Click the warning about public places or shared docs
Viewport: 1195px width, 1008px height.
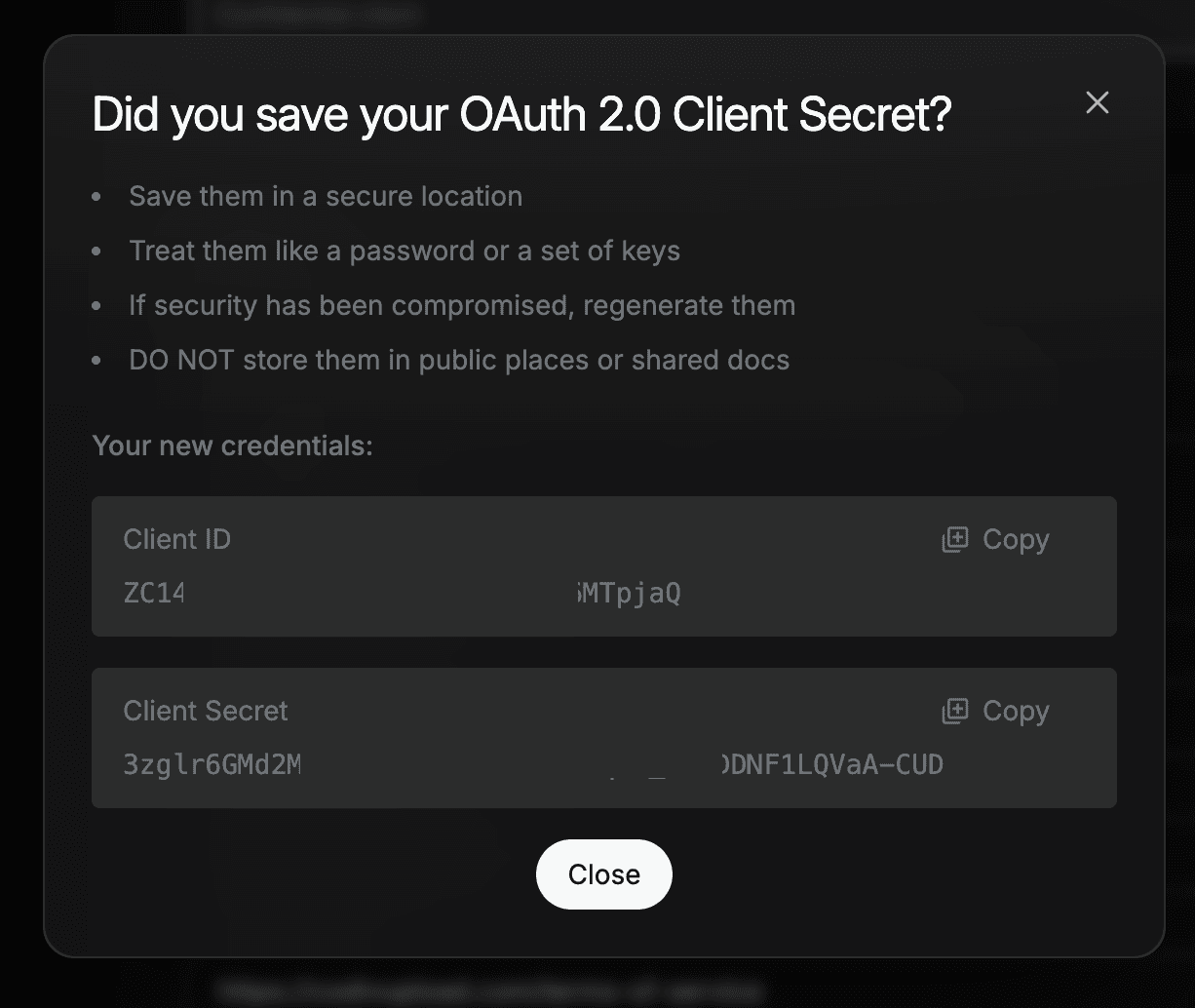(x=458, y=360)
